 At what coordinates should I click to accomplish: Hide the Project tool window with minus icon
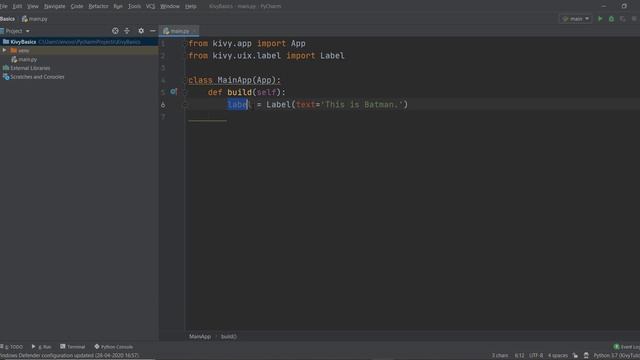tap(153, 31)
